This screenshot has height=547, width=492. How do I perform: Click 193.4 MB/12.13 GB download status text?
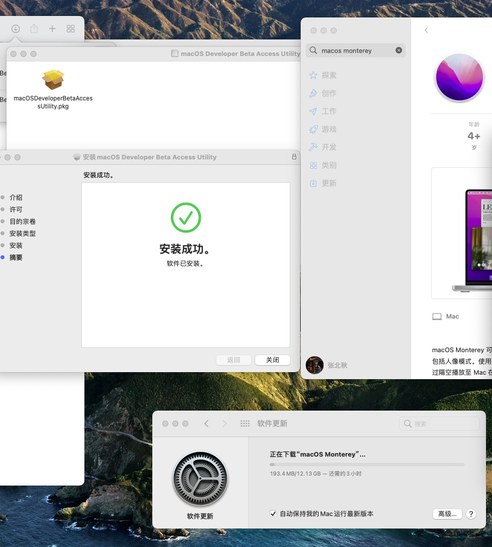point(315,473)
